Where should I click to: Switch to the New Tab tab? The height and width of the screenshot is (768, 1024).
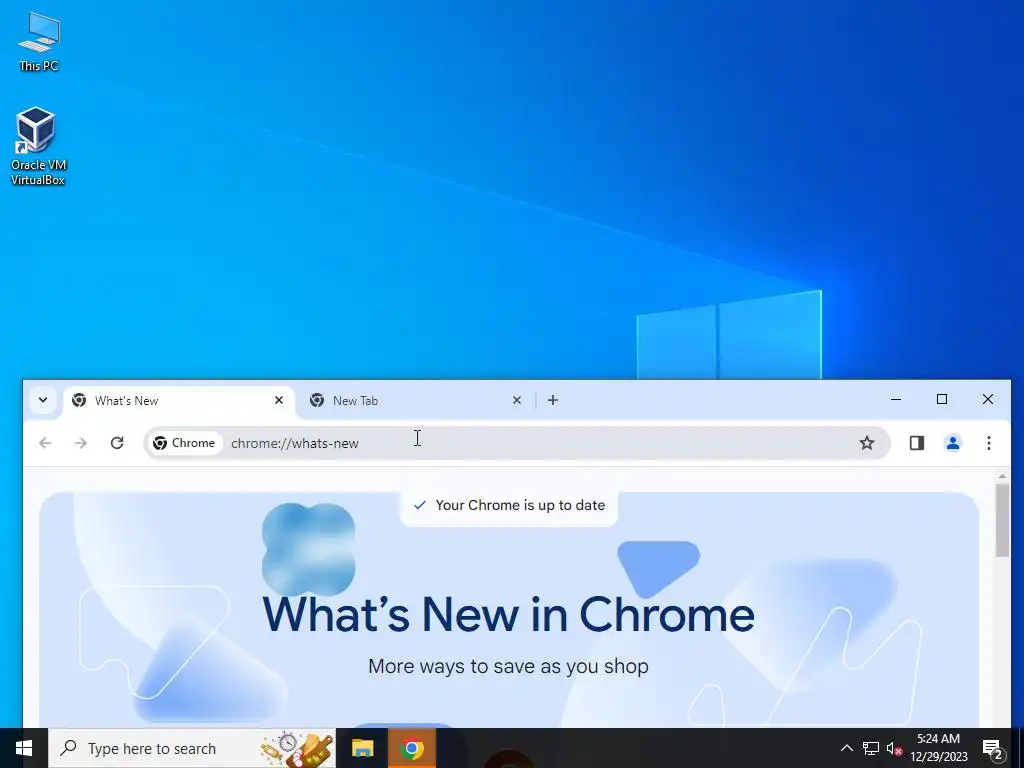click(417, 400)
